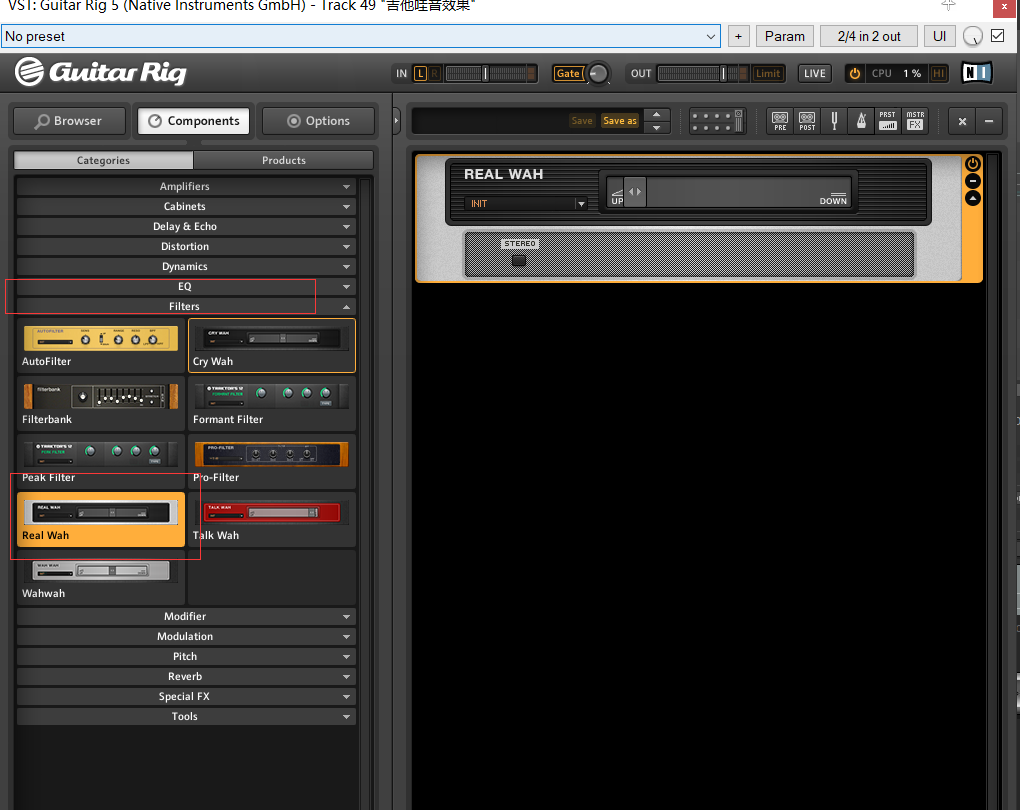Expand the Tools category
Viewport: 1020px width, 810px height.
coord(185,716)
